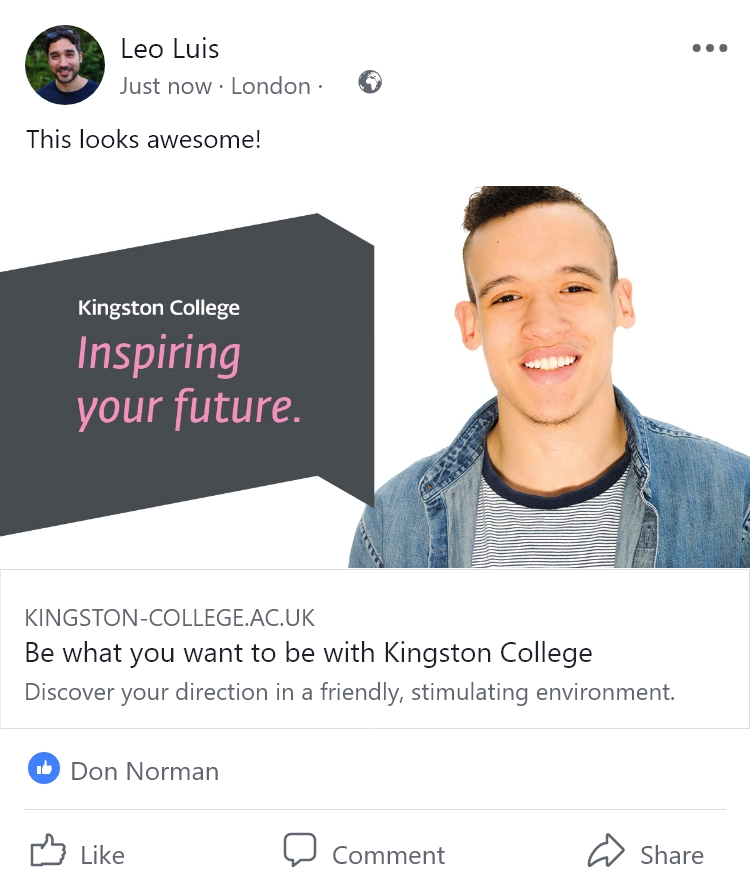This screenshot has height=890, width=750.
Task: Click the speech bubble Comment icon
Action: tap(300, 851)
